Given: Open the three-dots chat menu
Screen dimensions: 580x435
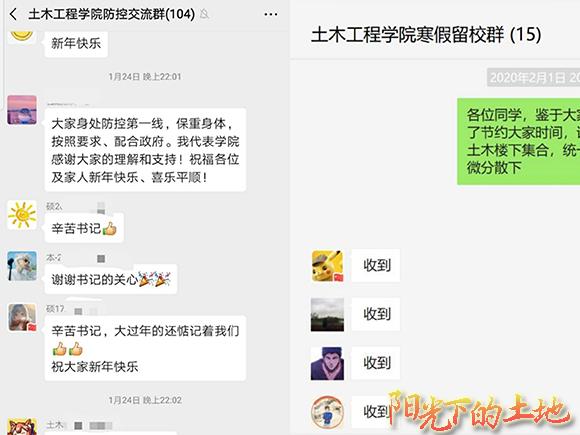Looking at the screenshot, I should click(x=271, y=14).
